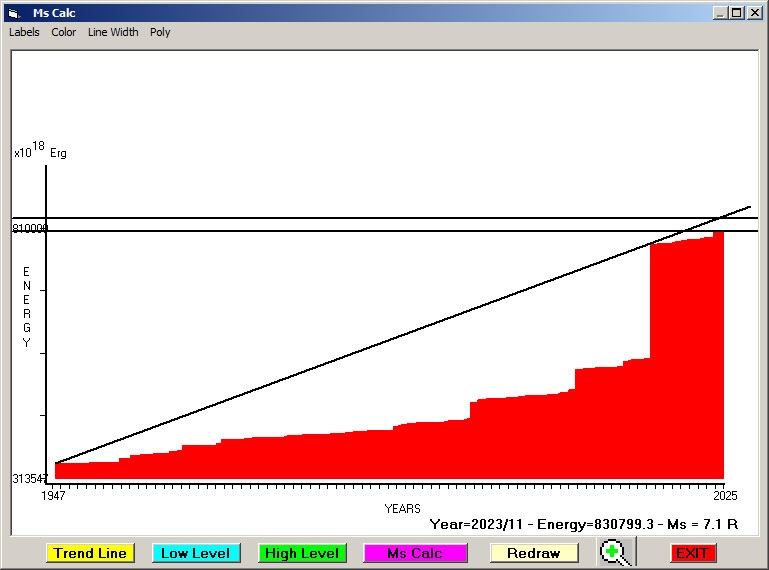The width and height of the screenshot is (769, 570).
Task: Click the 1947 year label on the axis
Action: pyautogui.click(x=52, y=495)
